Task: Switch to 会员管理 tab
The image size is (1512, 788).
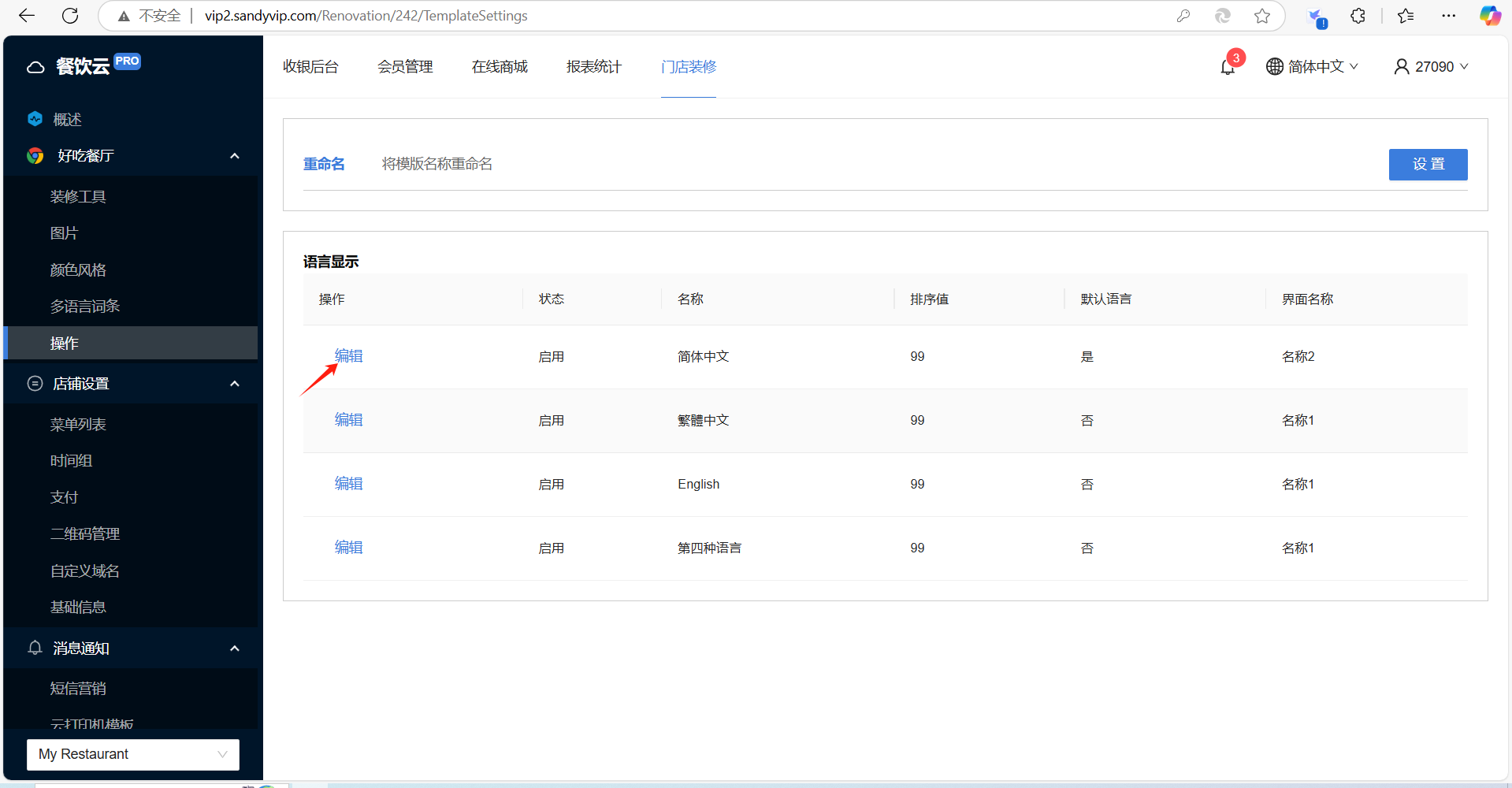Action: tap(405, 67)
